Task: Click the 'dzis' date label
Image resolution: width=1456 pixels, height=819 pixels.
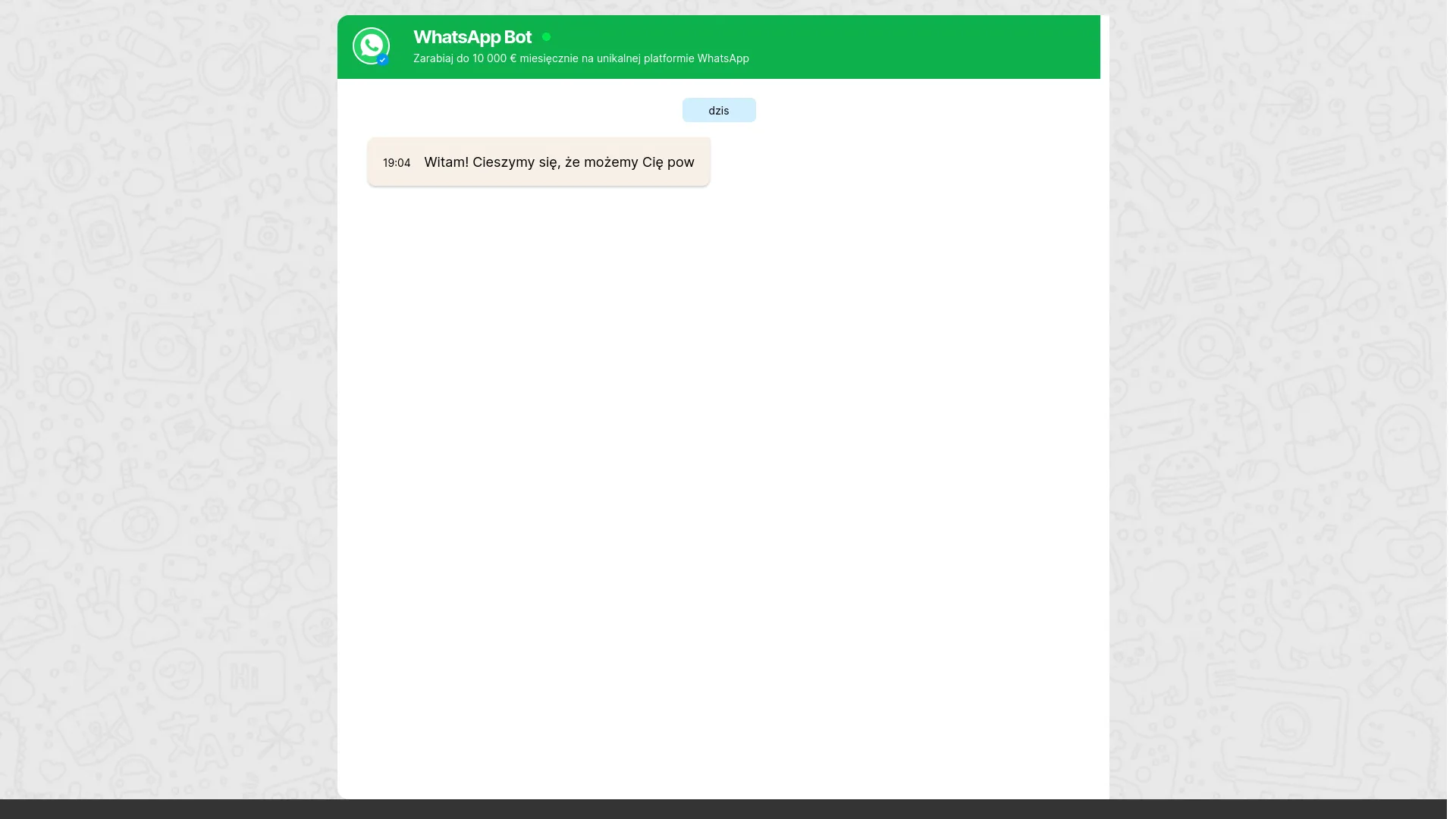Action: tap(719, 110)
